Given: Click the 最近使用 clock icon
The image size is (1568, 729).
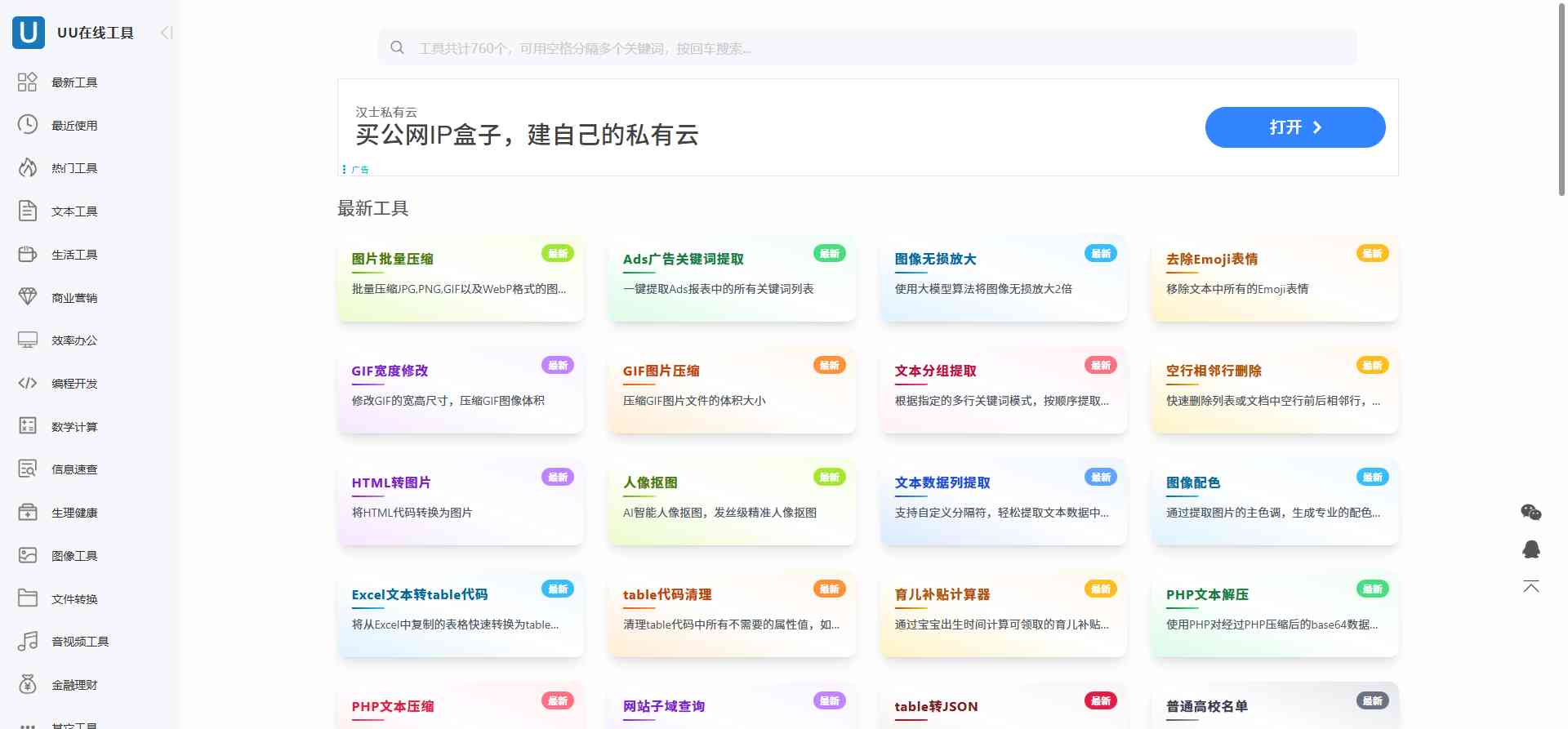Looking at the screenshot, I should click(x=28, y=125).
